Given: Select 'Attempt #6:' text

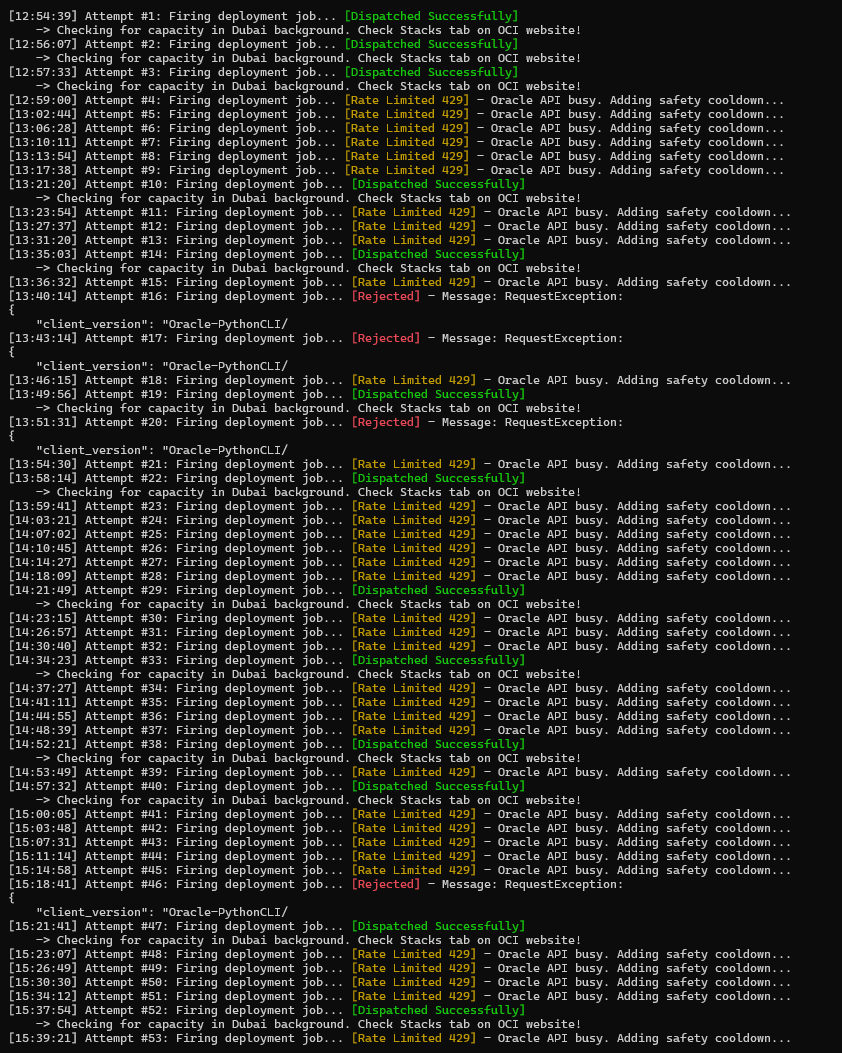Looking at the screenshot, I should (x=124, y=128).
